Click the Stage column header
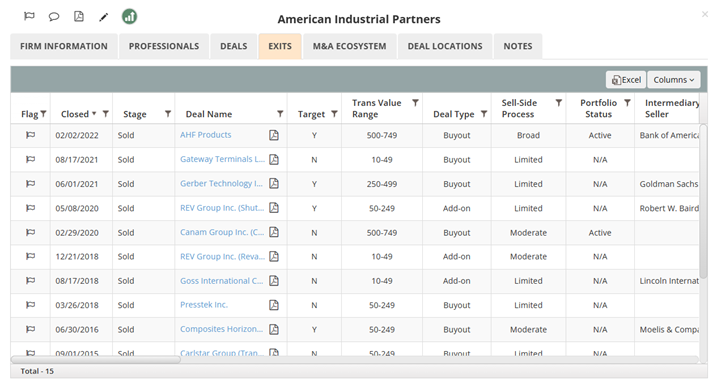The image size is (717, 380). click(x=134, y=114)
